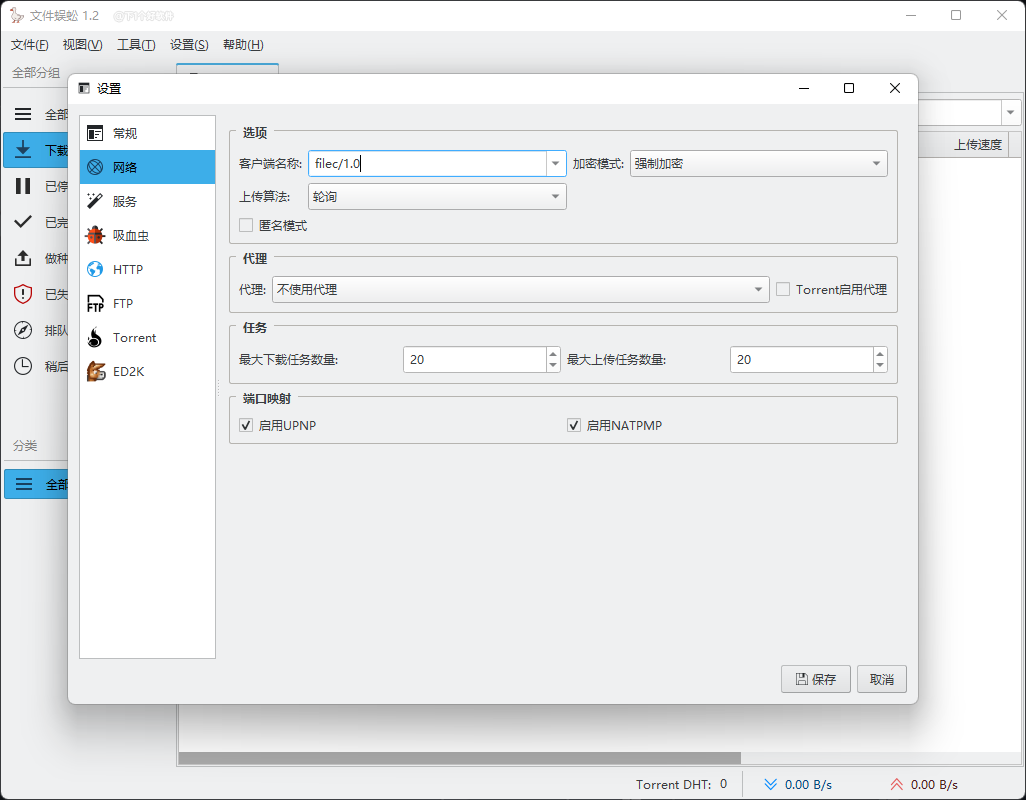This screenshot has height=800, width=1026.
Task: Close the 设置 dialog
Action: point(894,88)
